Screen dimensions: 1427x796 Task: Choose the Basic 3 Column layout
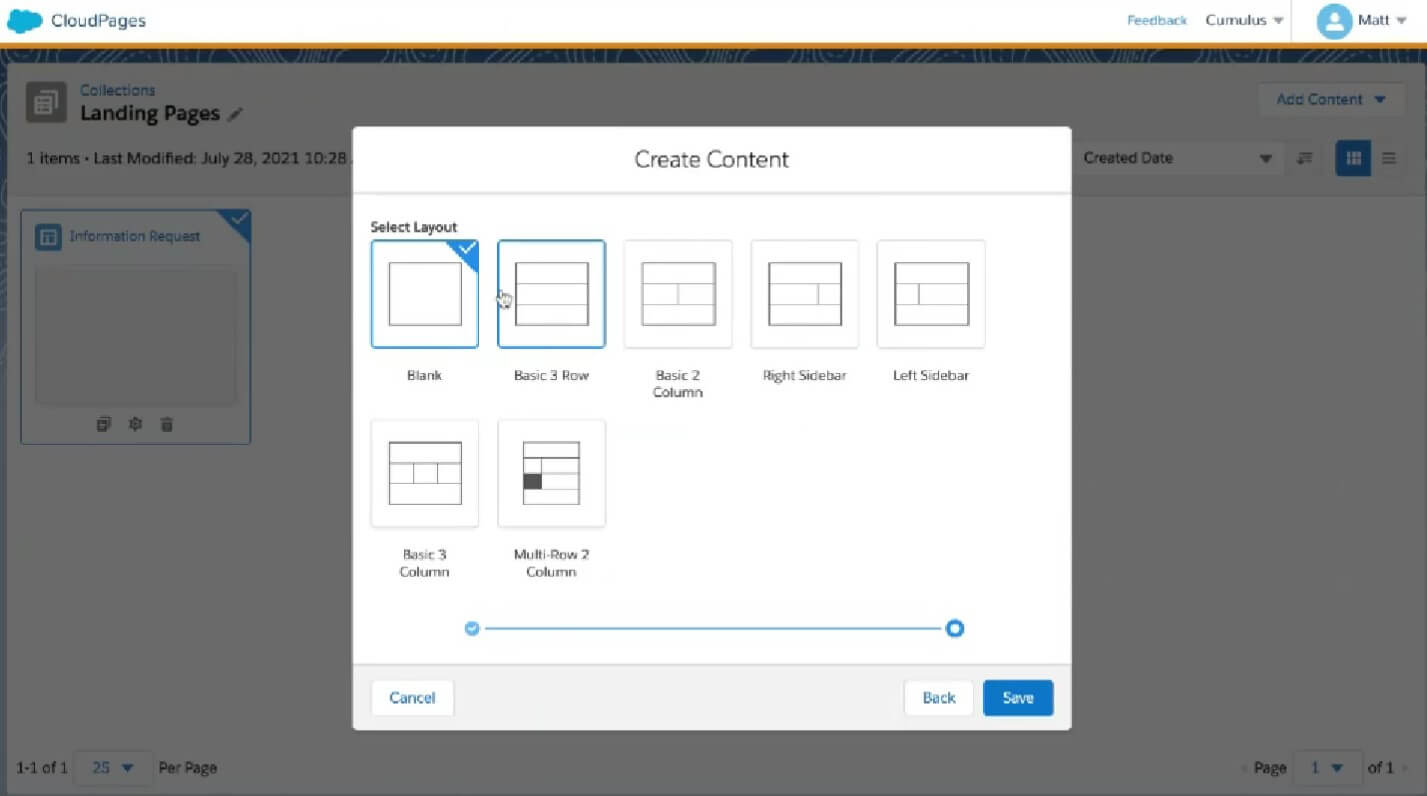pyautogui.click(x=425, y=473)
